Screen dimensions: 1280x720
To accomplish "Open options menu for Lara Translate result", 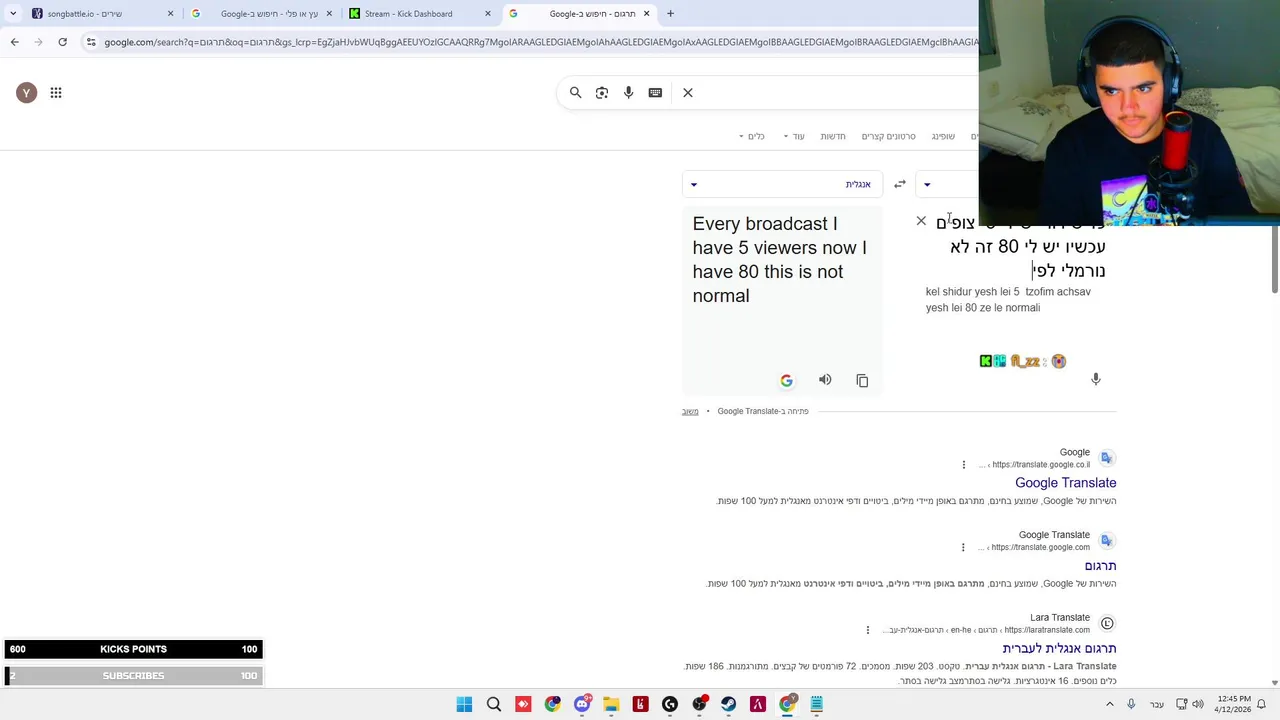I will 868,630.
